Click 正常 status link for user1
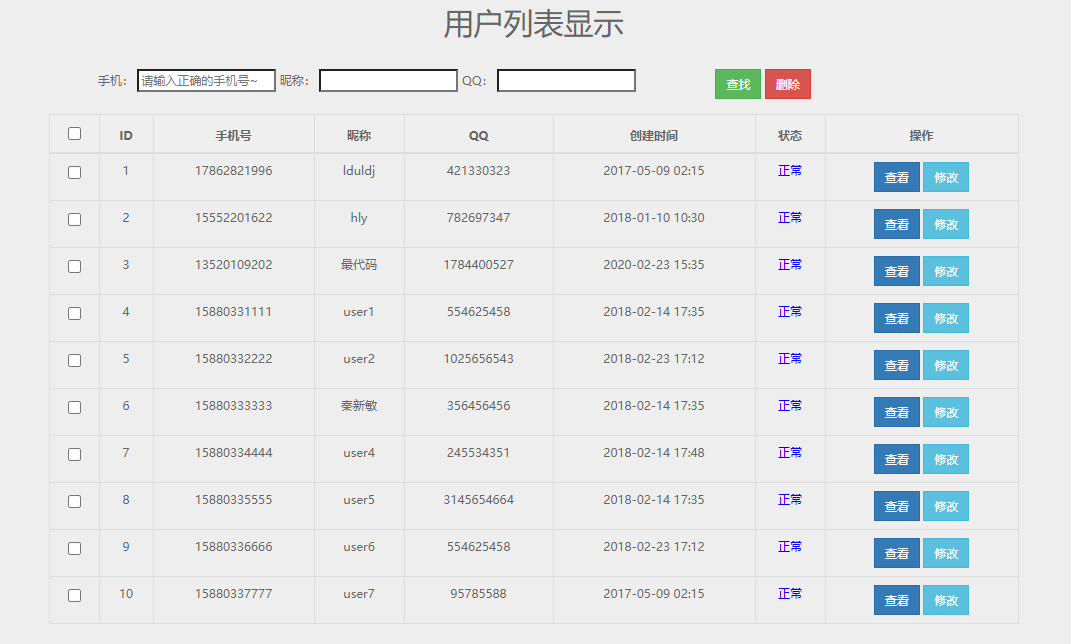The image size is (1071, 644). coord(790,312)
